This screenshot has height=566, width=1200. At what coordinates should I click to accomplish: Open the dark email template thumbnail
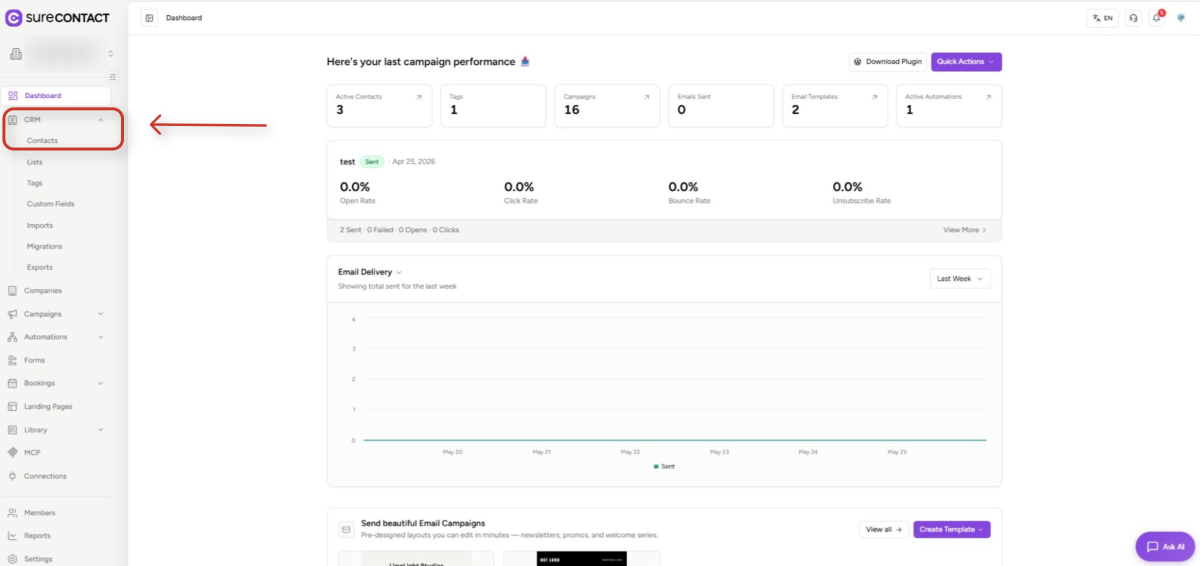point(581,558)
